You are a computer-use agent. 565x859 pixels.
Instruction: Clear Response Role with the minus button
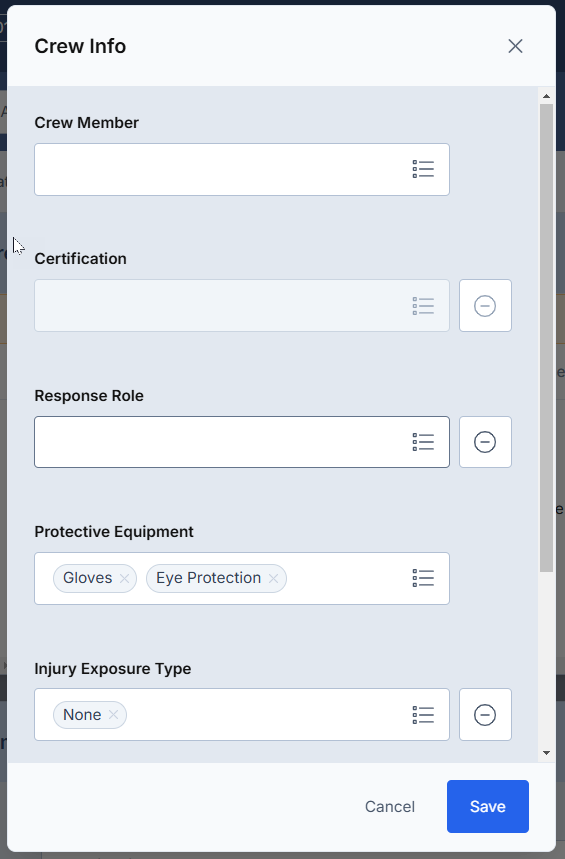485,442
